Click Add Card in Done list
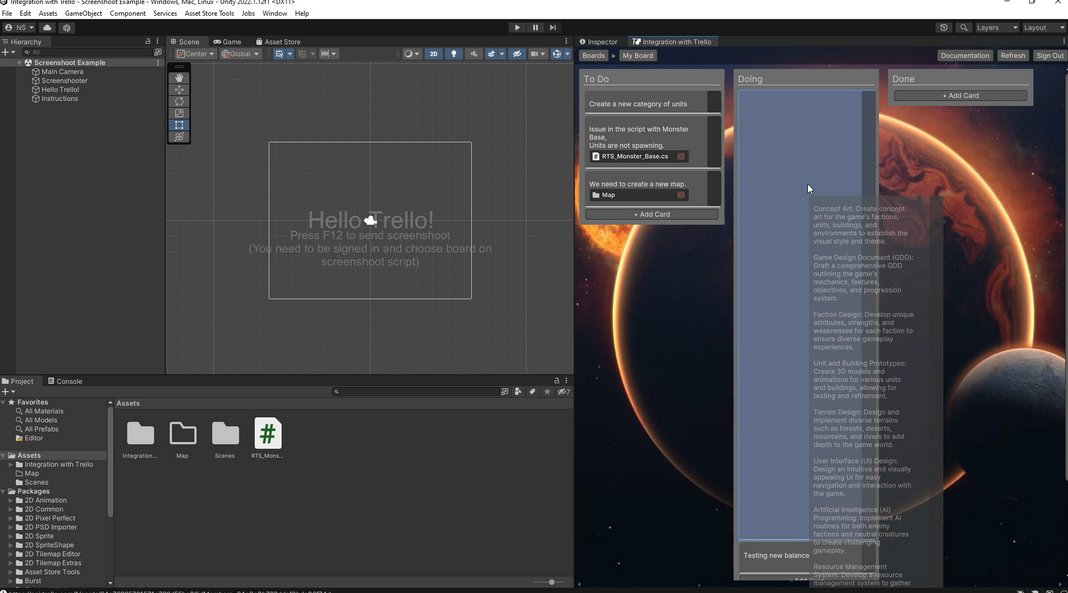The width and height of the screenshot is (1068, 593). [960, 96]
